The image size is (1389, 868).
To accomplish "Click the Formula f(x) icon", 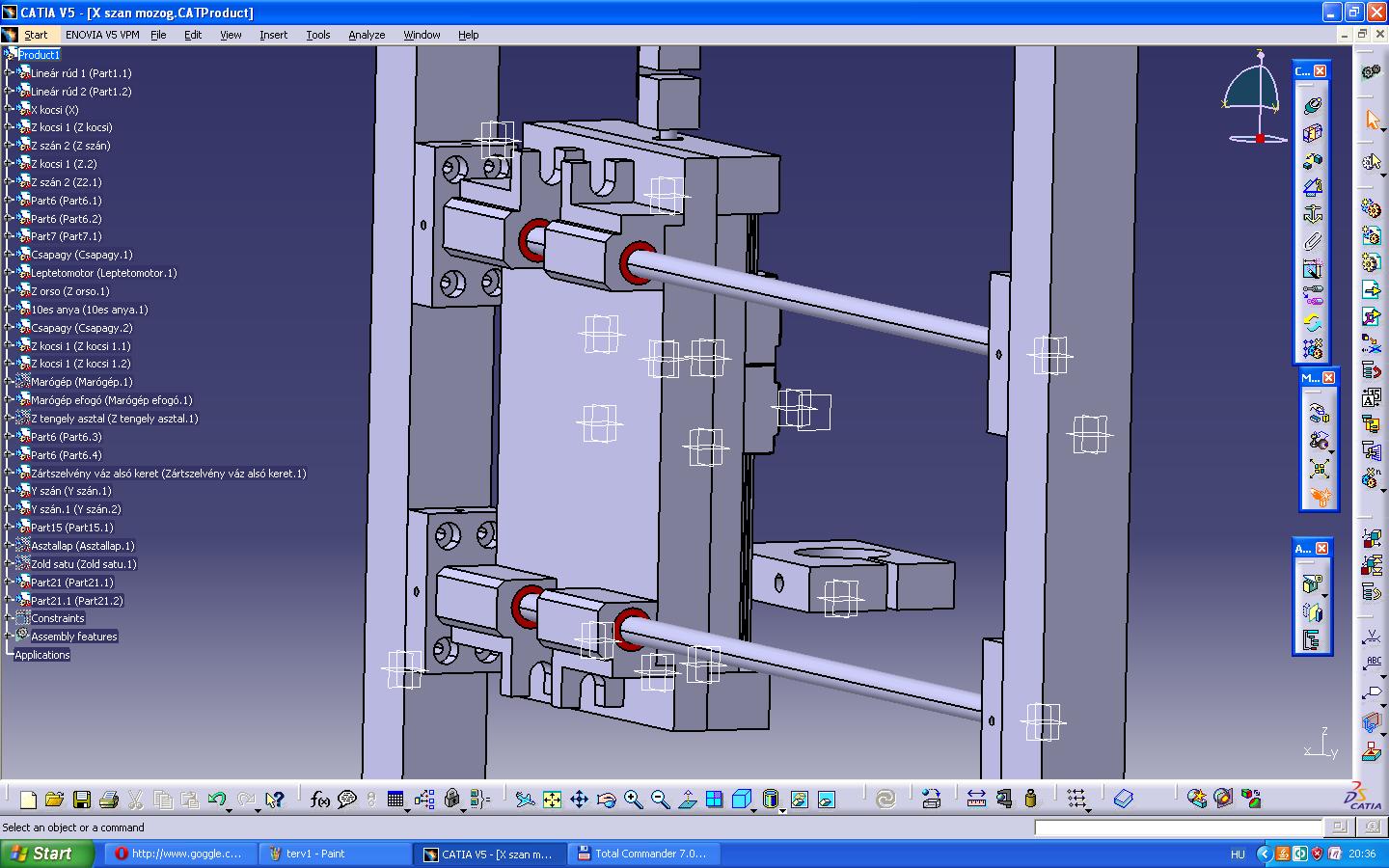I will 320,800.
